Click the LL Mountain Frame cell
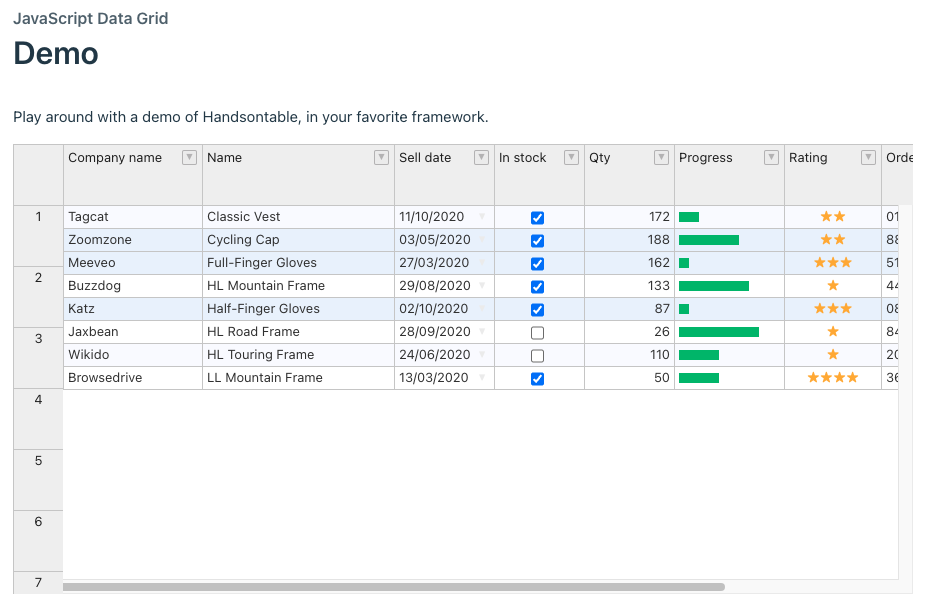 [298, 378]
